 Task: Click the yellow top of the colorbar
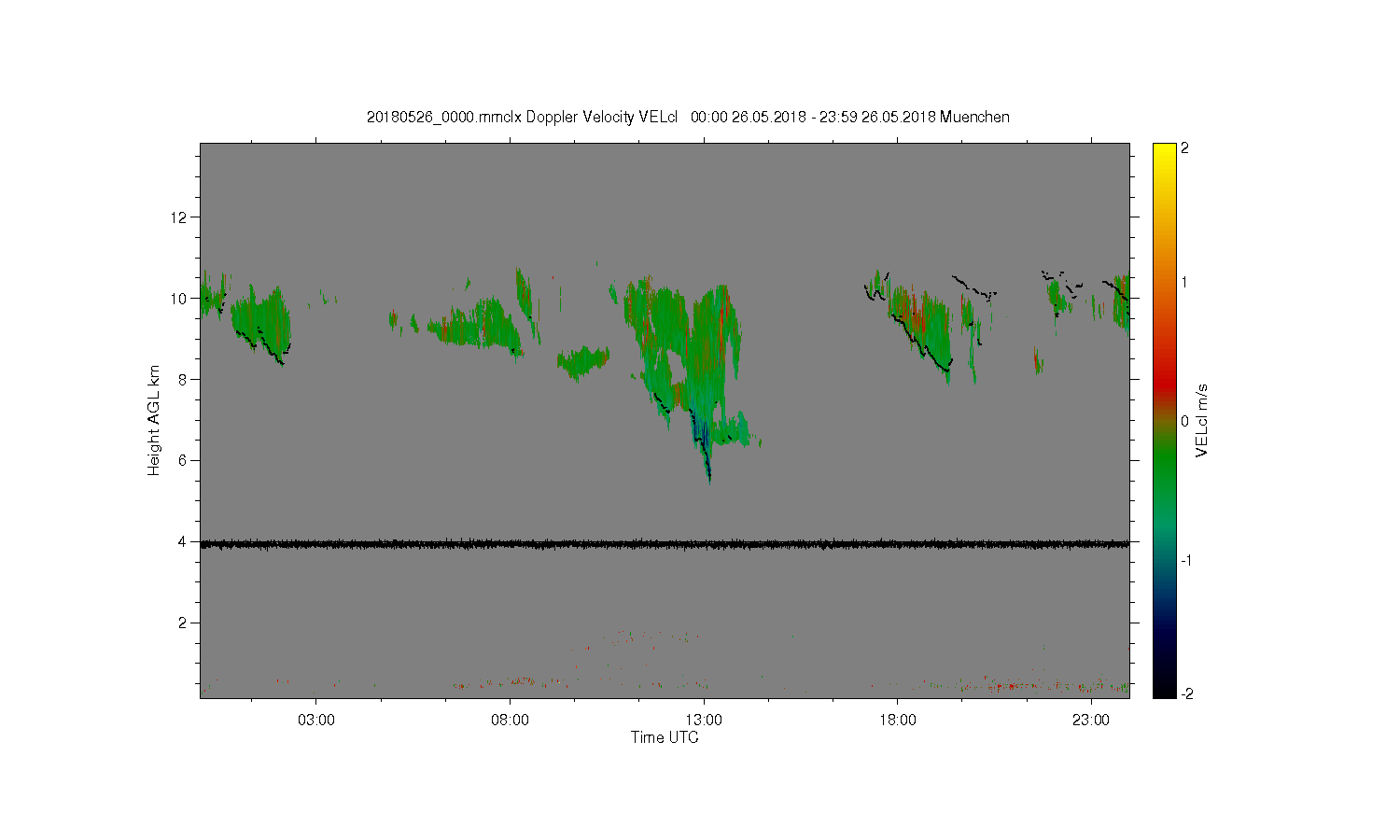[1164, 154]
